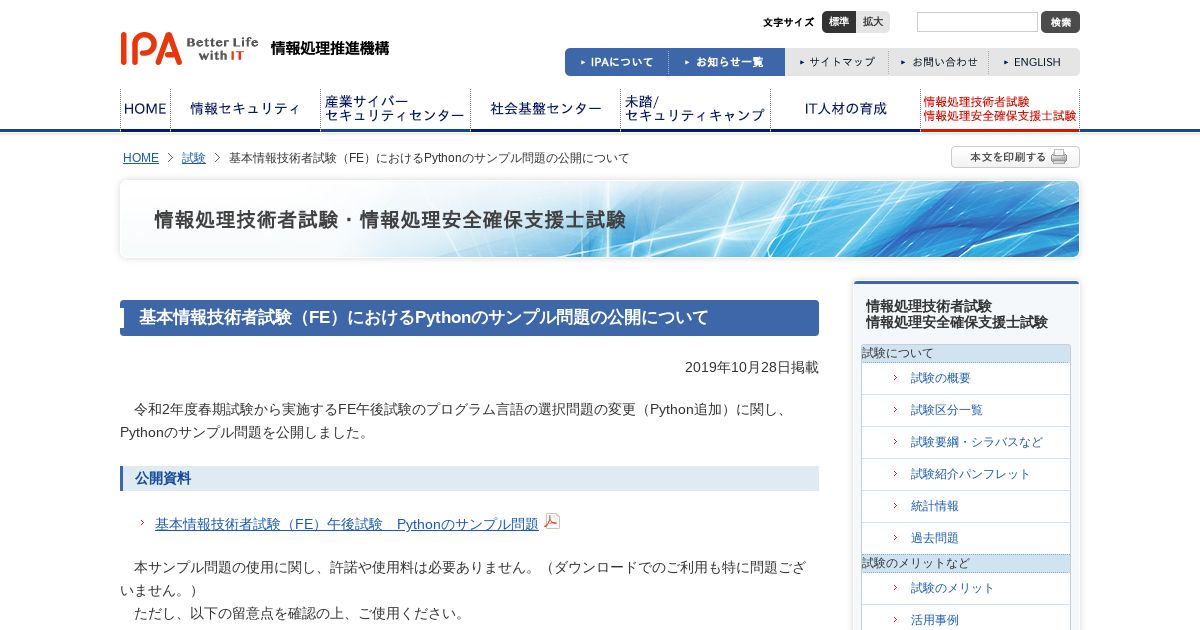Open sidebar link 試験の概要
This screenshot has height=630, width=1200.
click(x=941, y=378)
